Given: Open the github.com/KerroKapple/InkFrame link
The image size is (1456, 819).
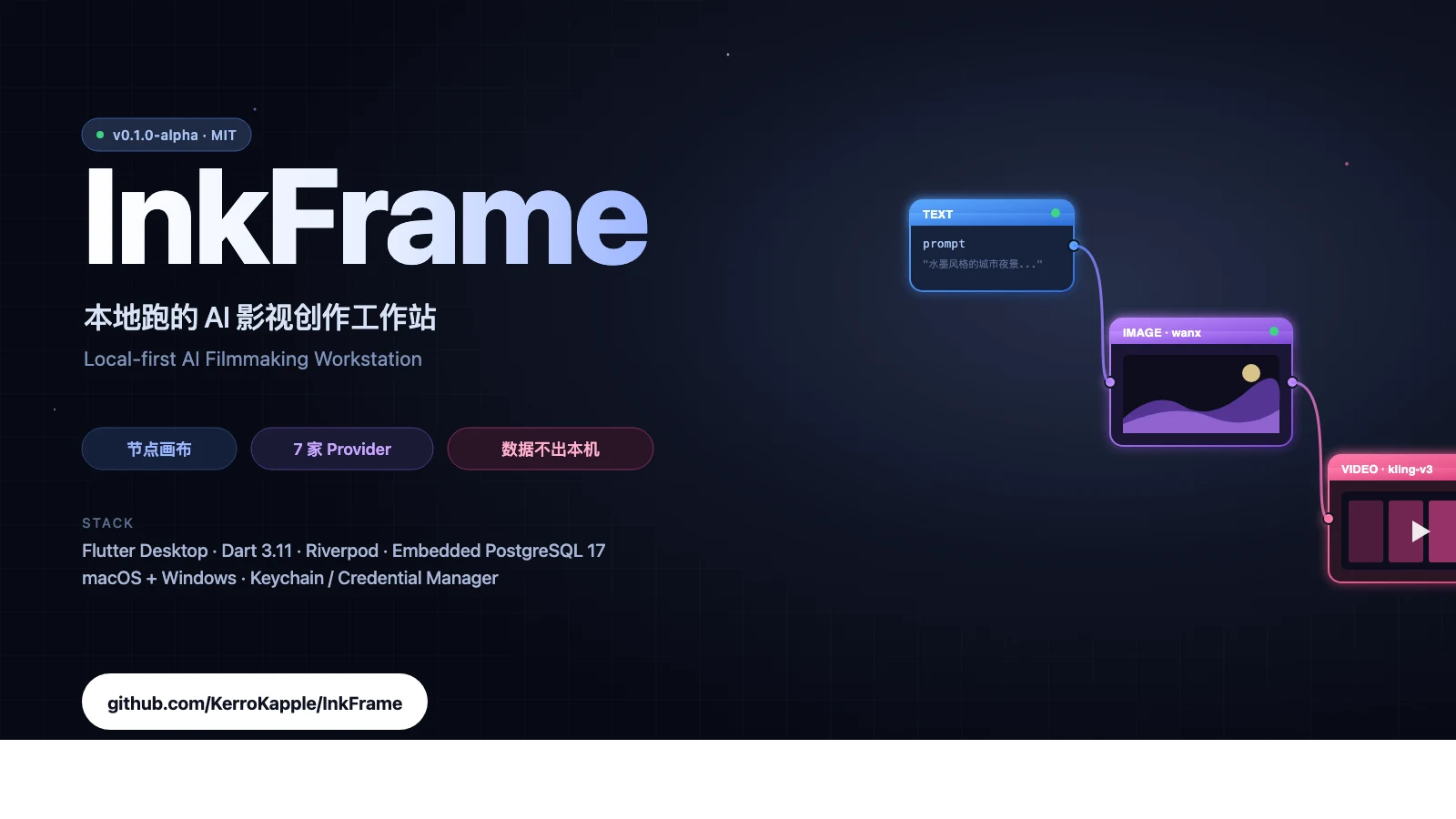Looking at the screenshot, I should pos(254,702).
